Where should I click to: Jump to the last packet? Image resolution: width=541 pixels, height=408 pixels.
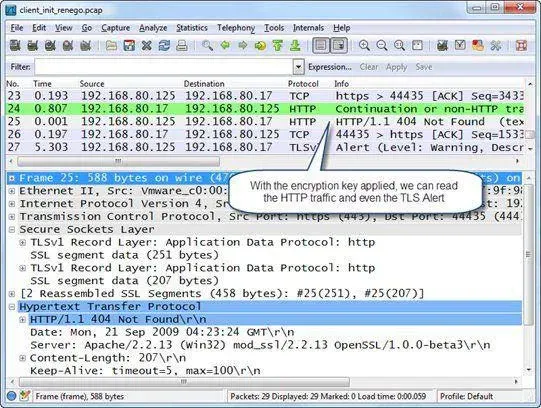tap(295, 46)
